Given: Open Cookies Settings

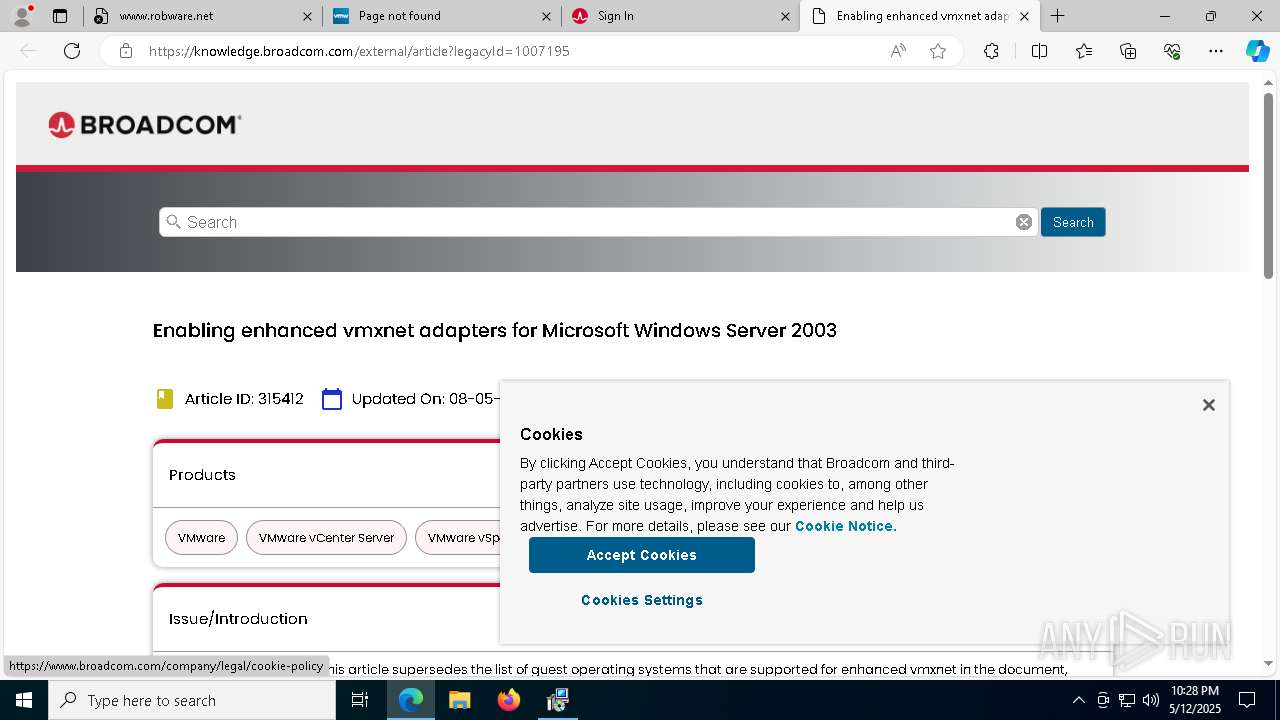Looking at the screenshot, I should coord(642,600).
